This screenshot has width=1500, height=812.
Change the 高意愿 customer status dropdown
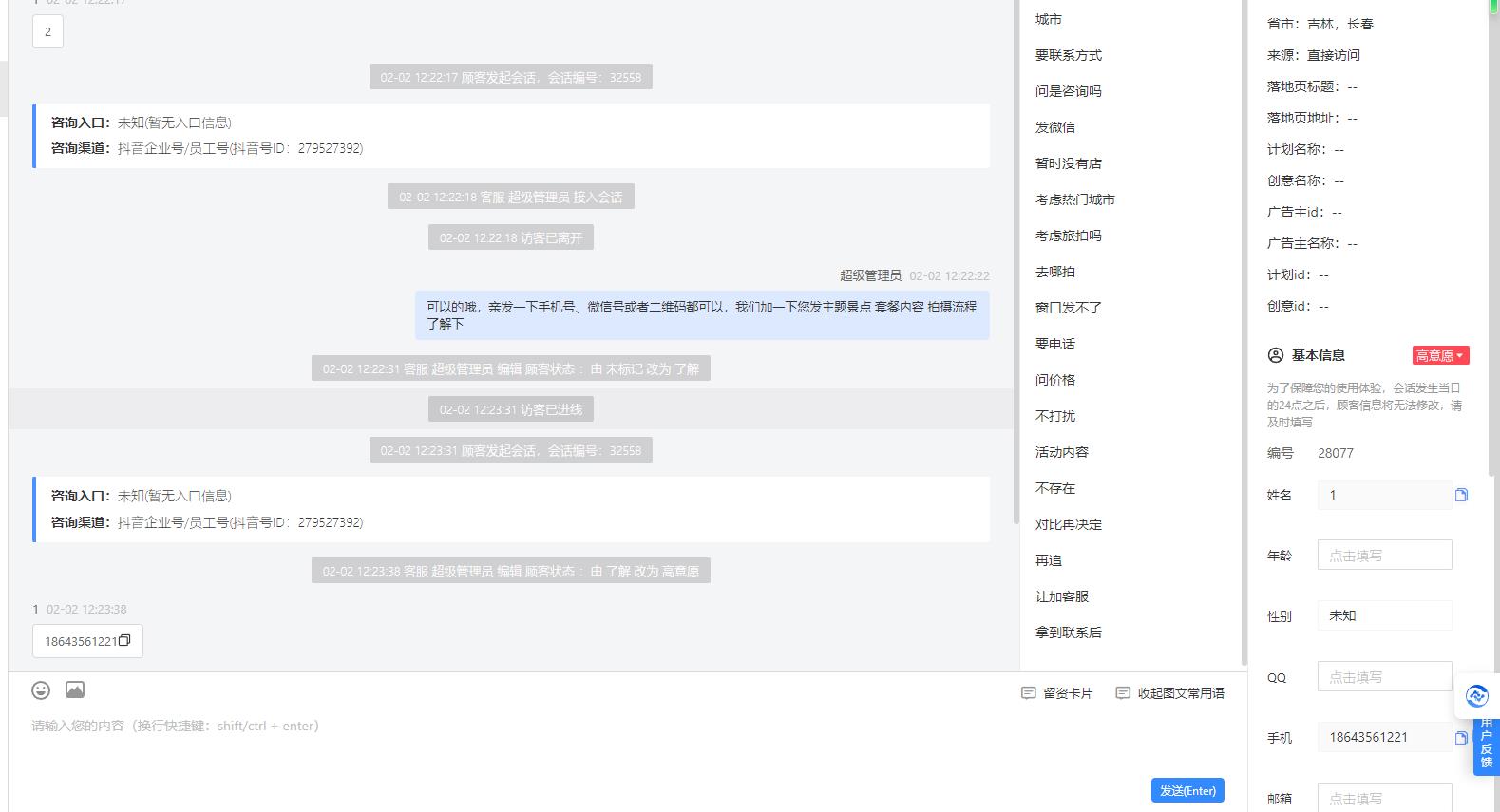(x=1440, y=355)
